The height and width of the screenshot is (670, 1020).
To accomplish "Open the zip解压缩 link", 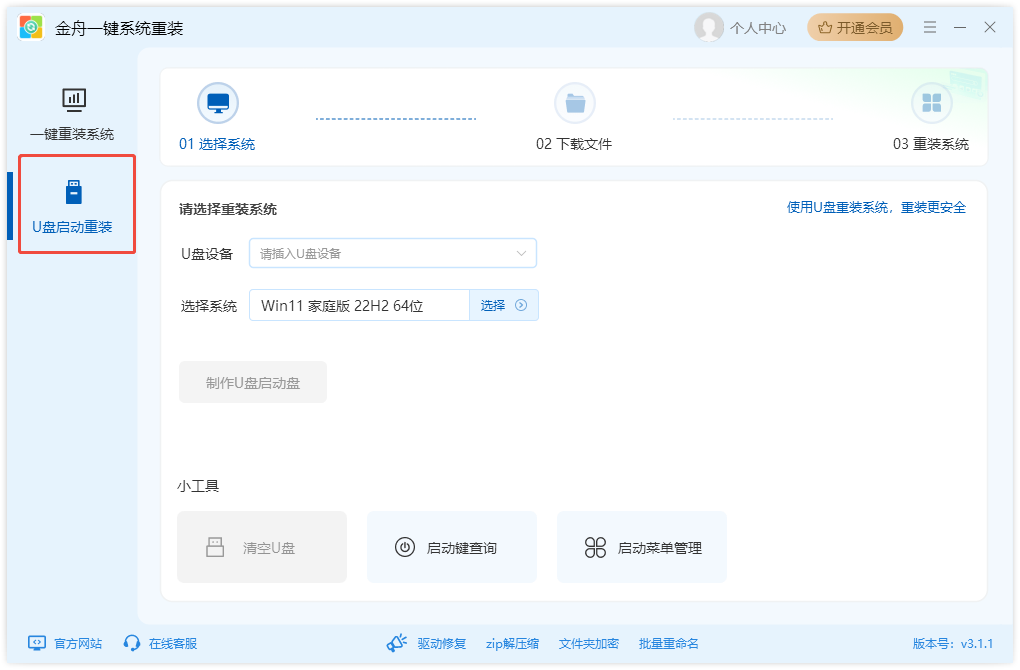I will 513,644.
